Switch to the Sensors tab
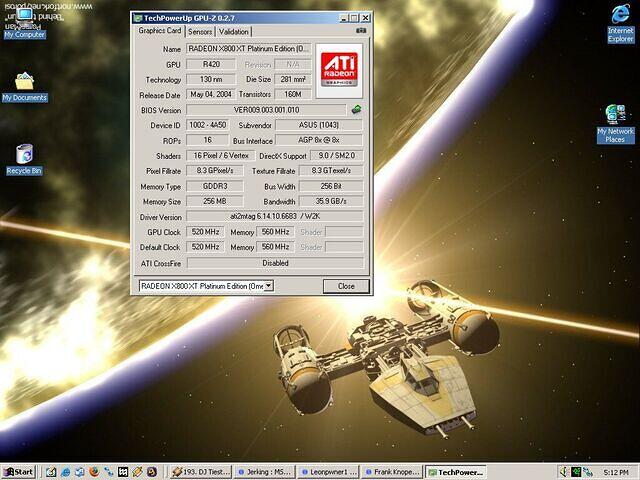This screenshot has height=480, width=640. (200, 31)
